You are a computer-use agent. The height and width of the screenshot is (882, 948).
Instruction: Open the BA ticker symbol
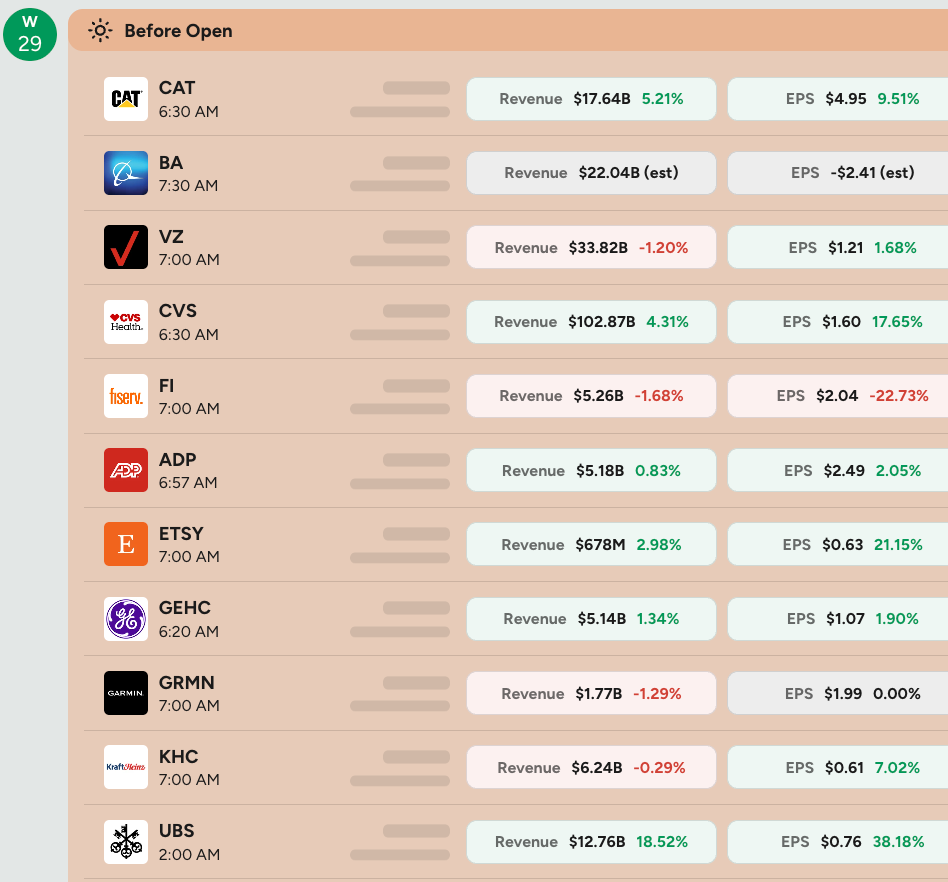tap(170, 163)
